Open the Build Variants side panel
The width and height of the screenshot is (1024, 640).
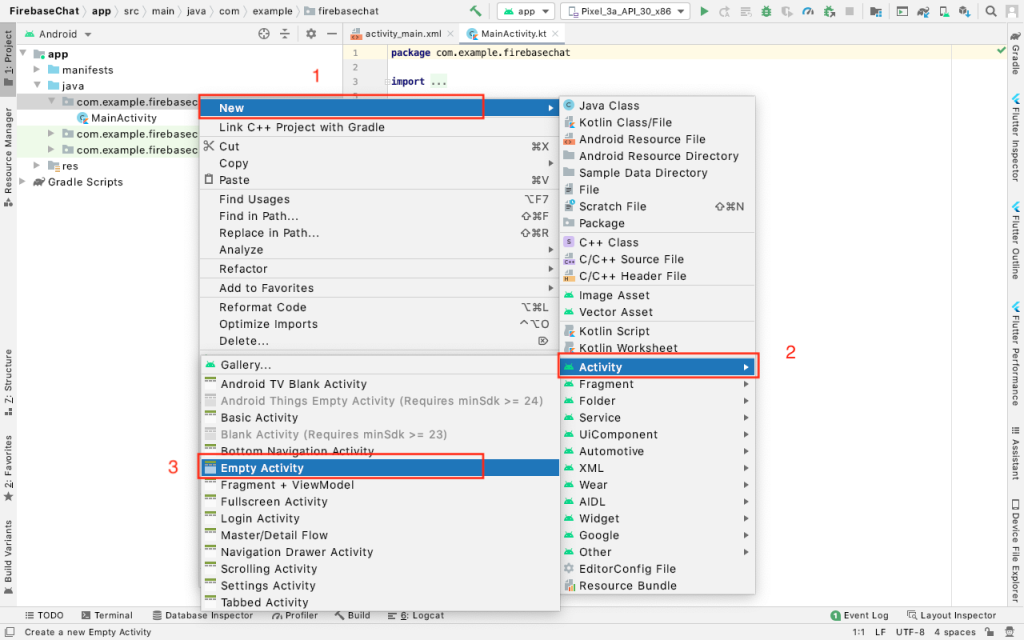point(8,557)
